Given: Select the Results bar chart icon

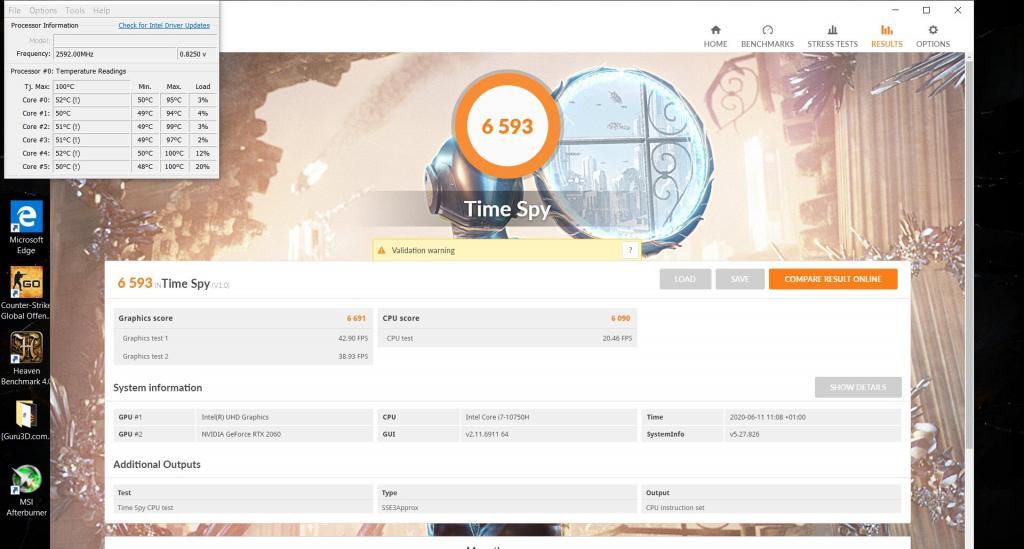Looking at the screenshot, I should 886,31.
